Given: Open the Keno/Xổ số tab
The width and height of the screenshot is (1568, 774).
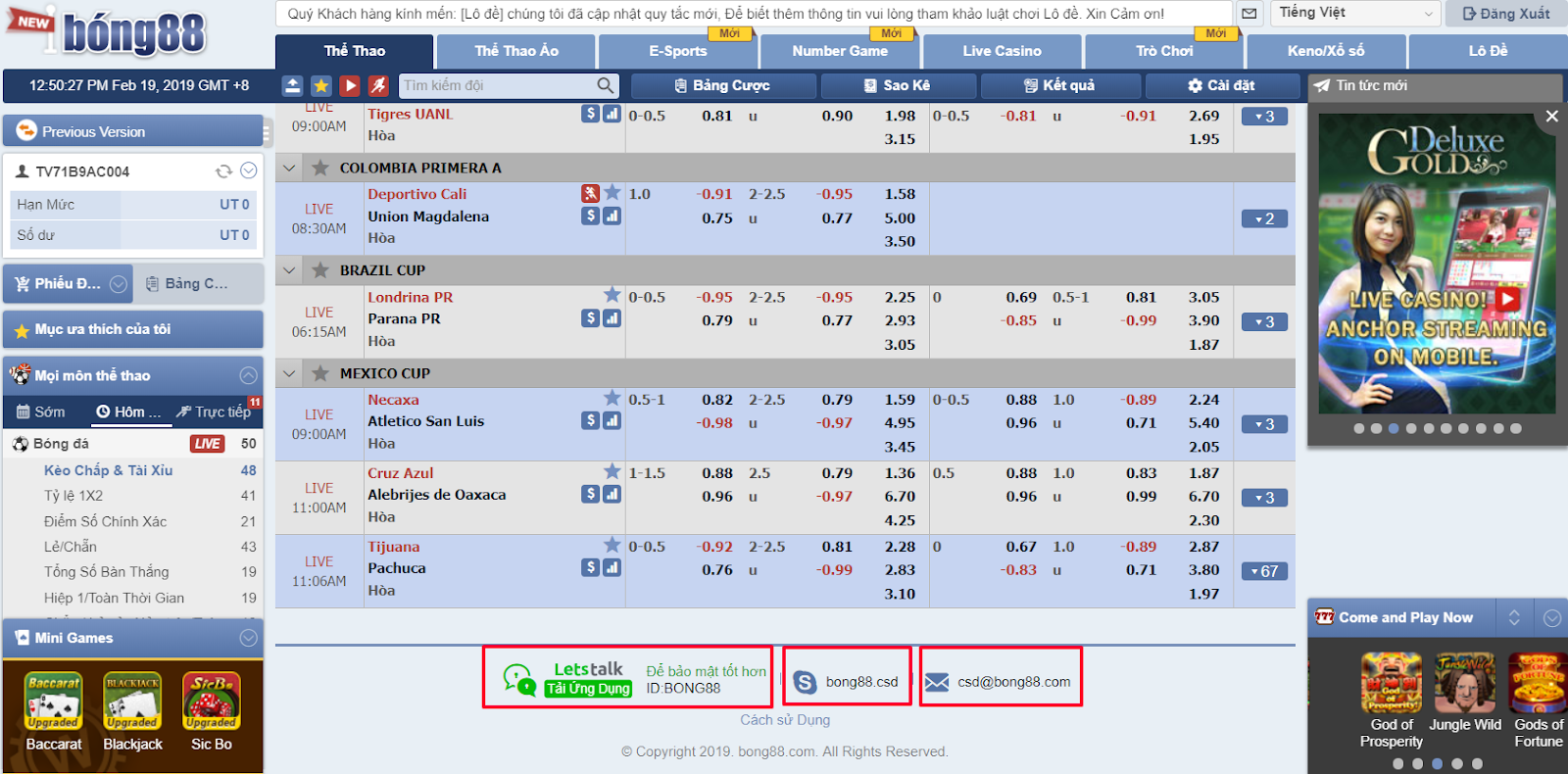Looking at the screenshot, I should (x=1326, y=51).
